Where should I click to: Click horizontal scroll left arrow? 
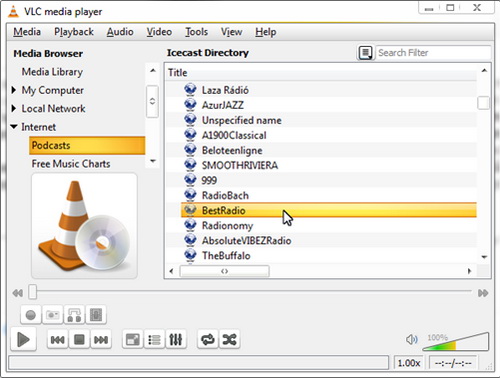pos(171,271)
